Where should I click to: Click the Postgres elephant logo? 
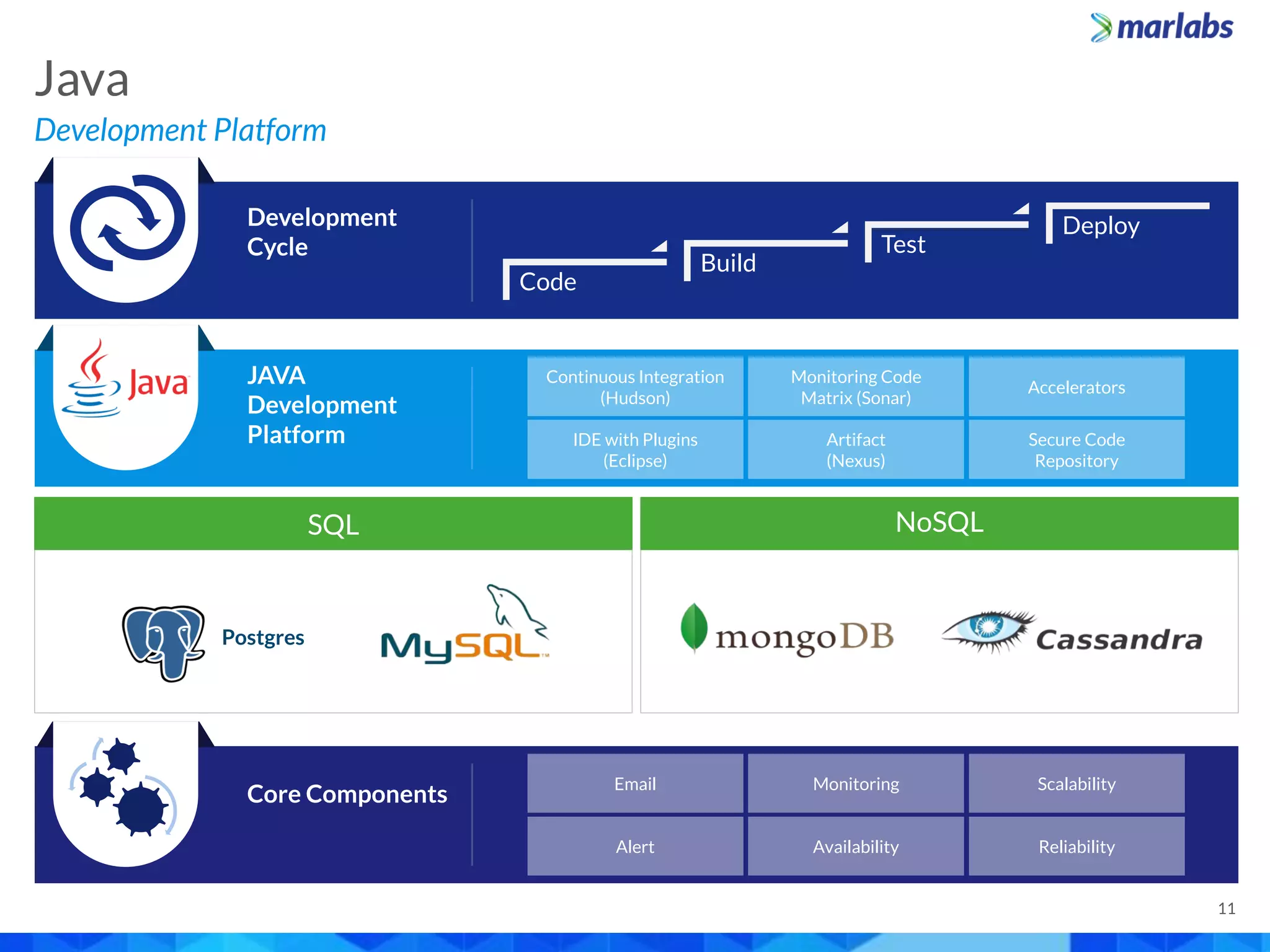coord(164,642)
